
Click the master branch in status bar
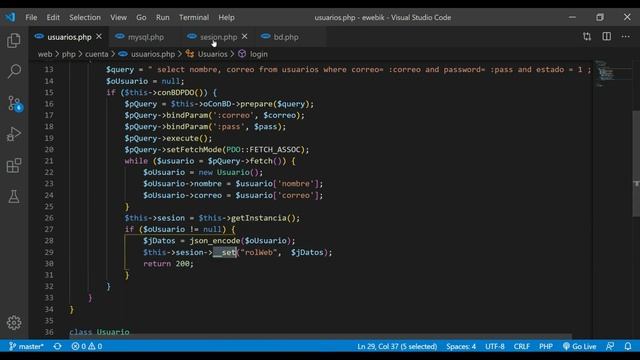point(26,347)
